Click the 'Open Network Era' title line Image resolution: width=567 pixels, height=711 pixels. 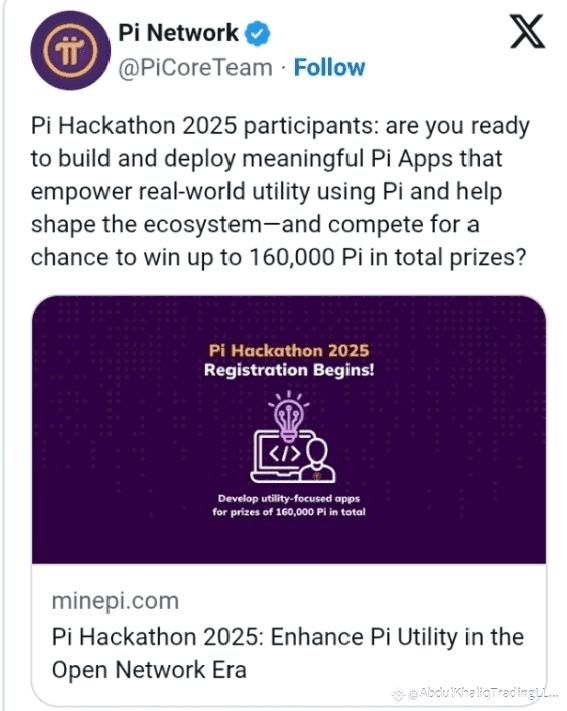pos(149,670)
